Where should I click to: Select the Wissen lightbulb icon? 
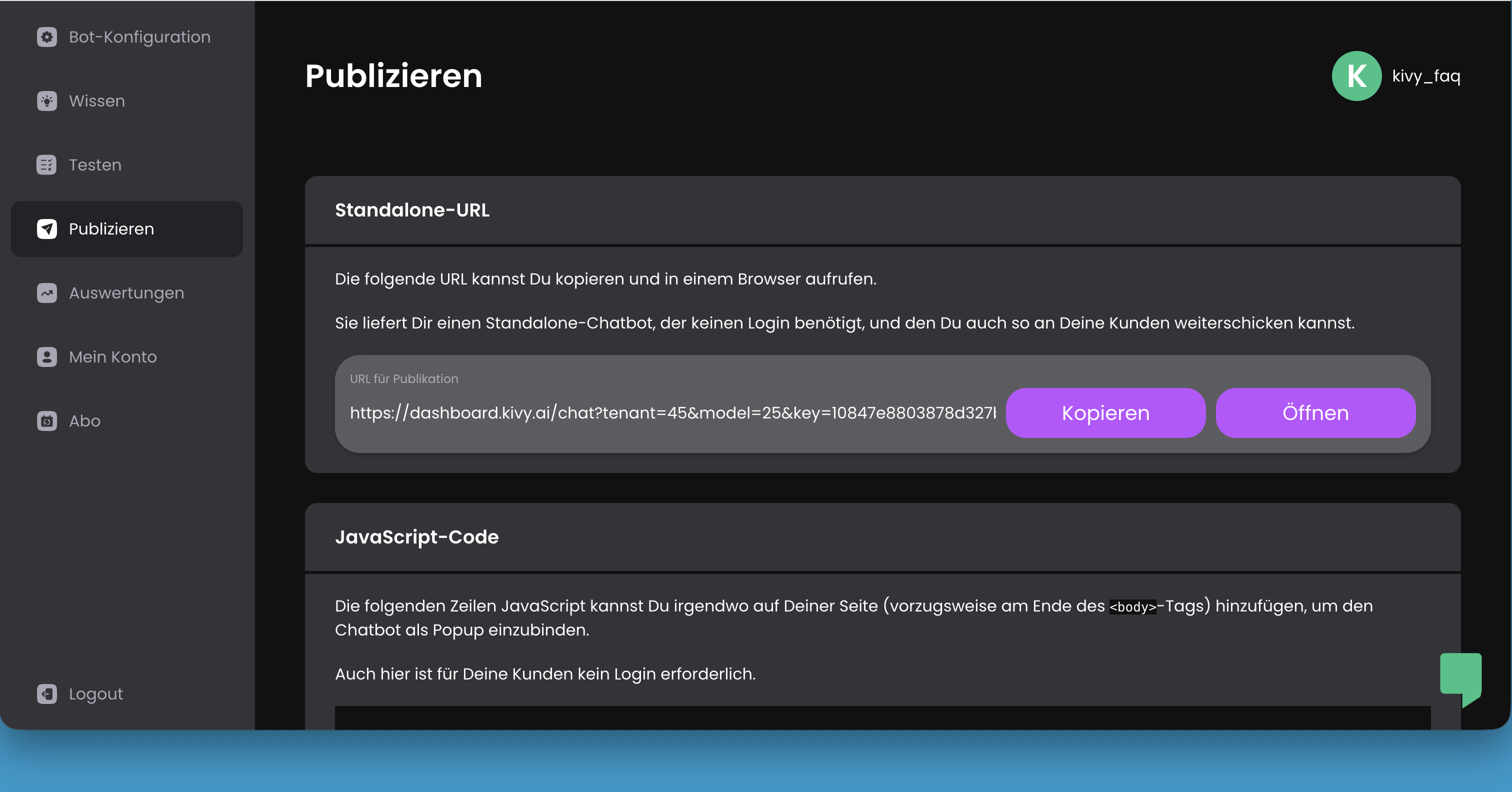pyautogui.click(x=46, y=100)
